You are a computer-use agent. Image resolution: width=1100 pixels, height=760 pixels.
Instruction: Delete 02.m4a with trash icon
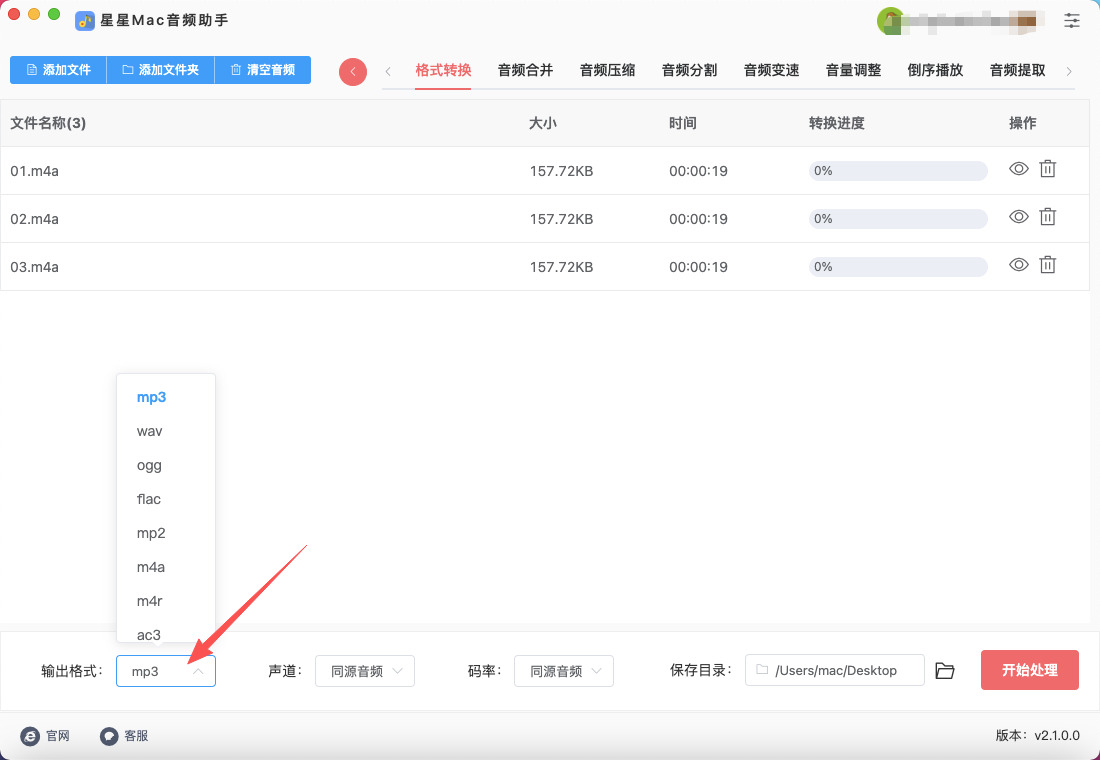tap(1047, 217)
